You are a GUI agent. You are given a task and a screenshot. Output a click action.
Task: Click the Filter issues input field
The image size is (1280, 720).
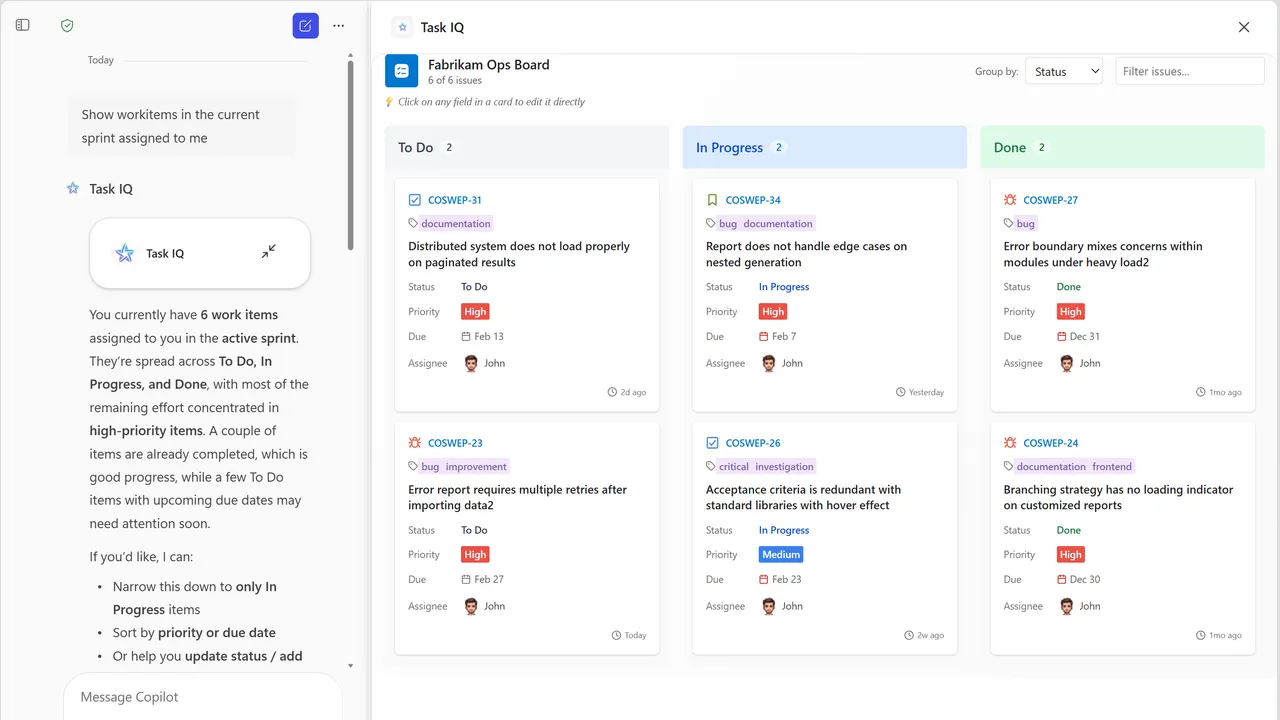(x=1190, y=72)
